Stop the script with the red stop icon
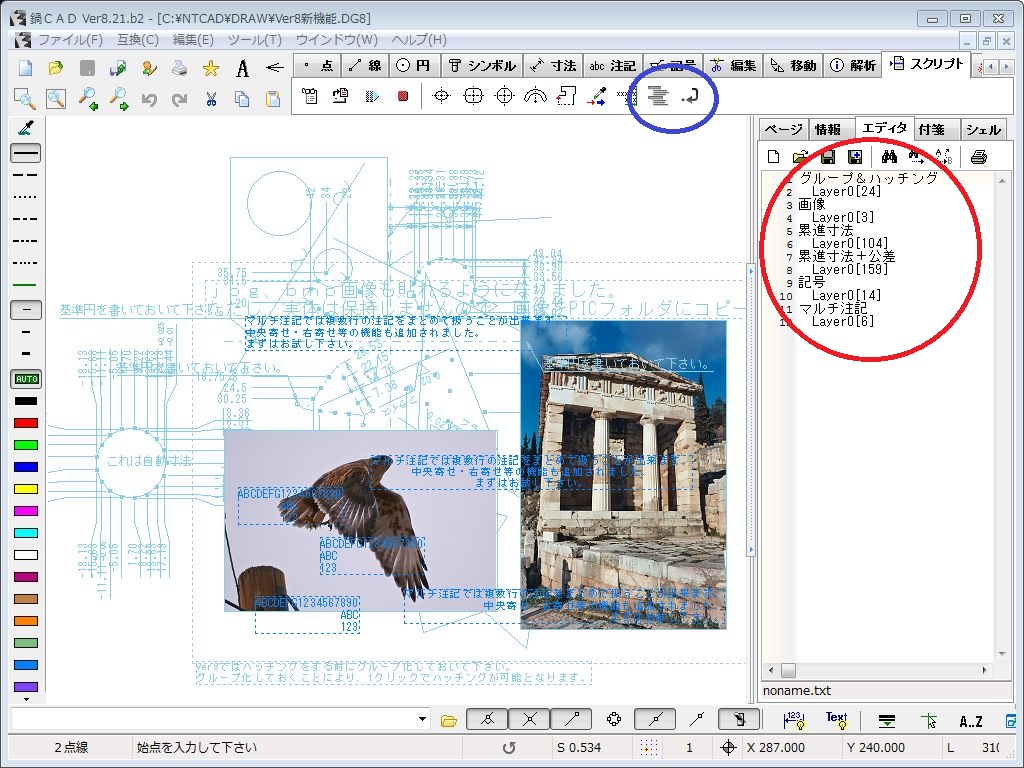The width and height of the screenshot is (1024, 768). coord(403,96)
